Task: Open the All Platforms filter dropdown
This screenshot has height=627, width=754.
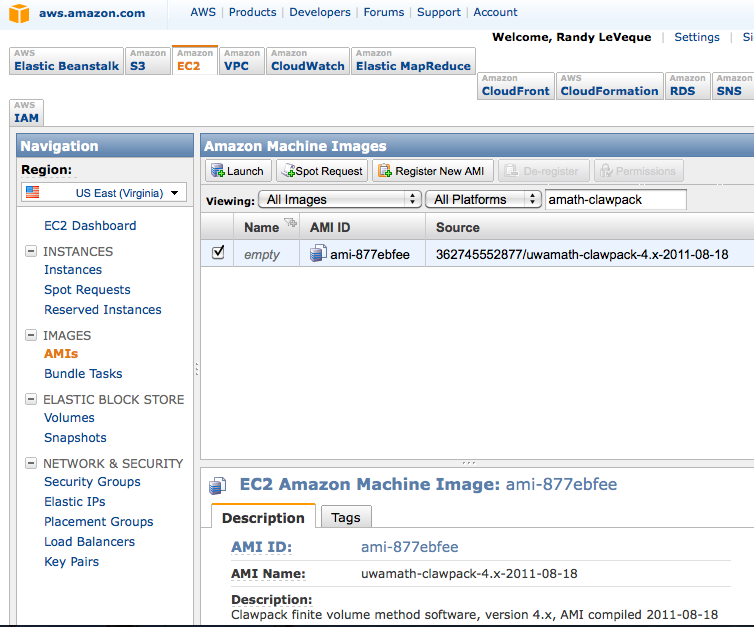Action: 483,200
